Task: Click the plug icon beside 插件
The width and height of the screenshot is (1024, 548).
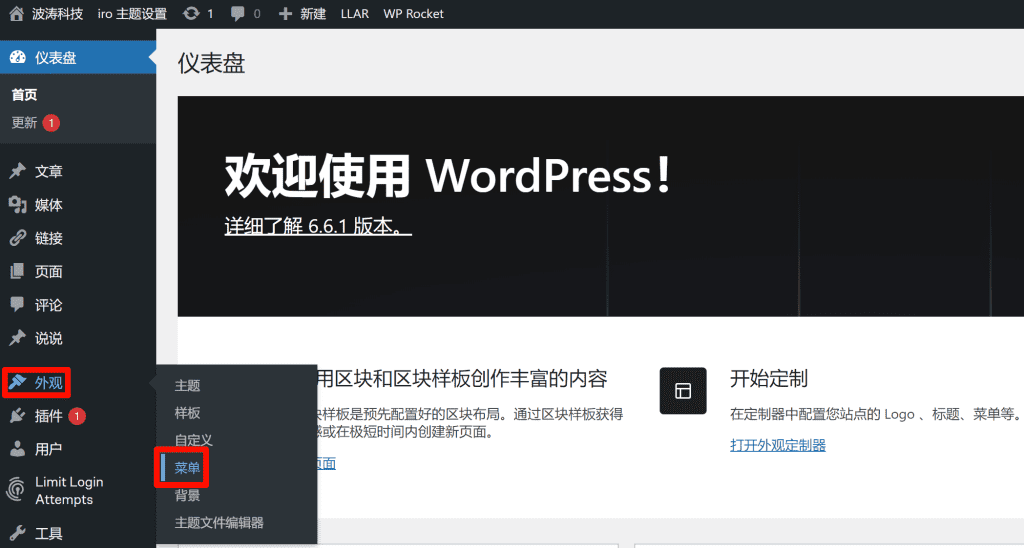Action: (18, 415)
